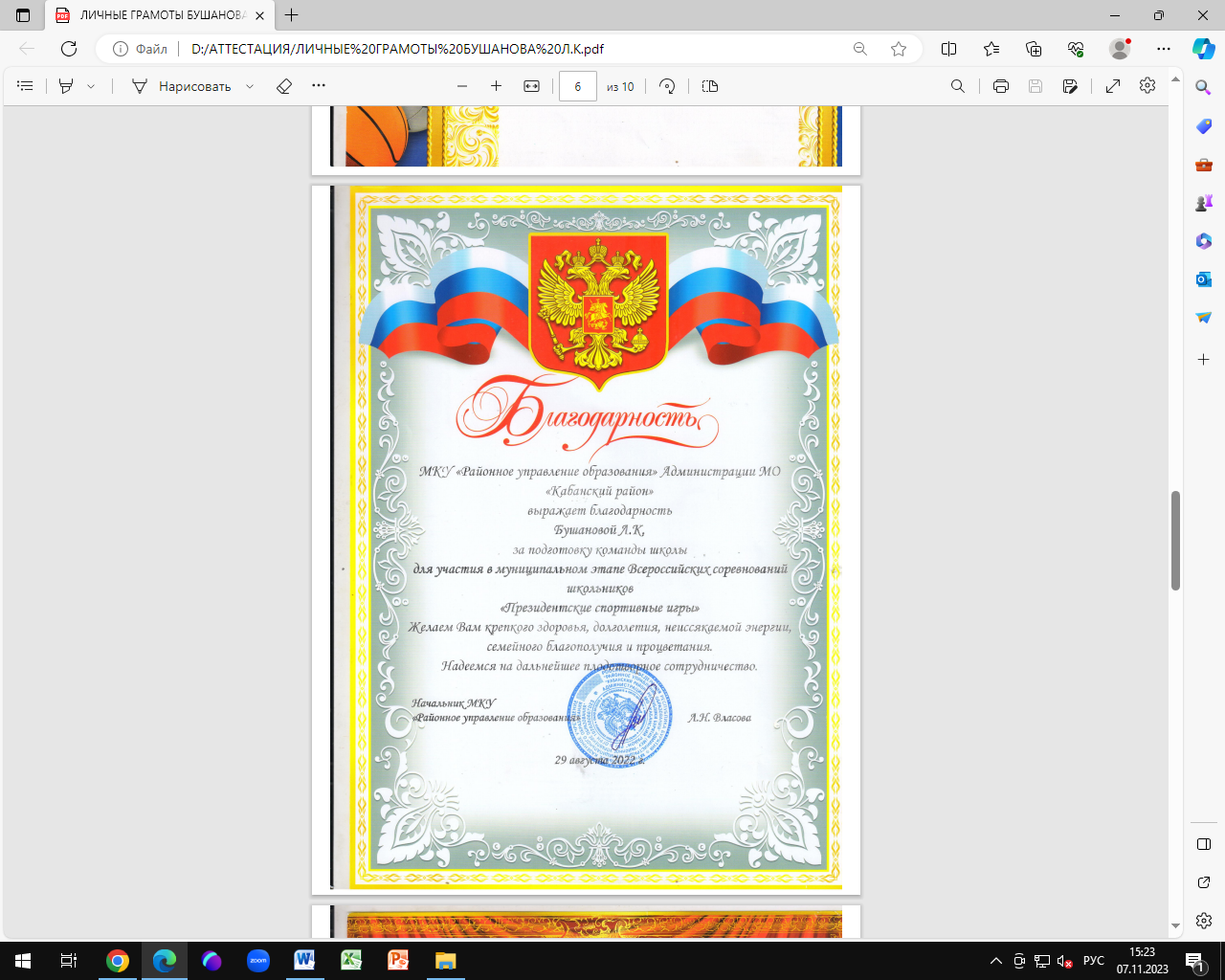Open a new browser tab

coord(292,15)
